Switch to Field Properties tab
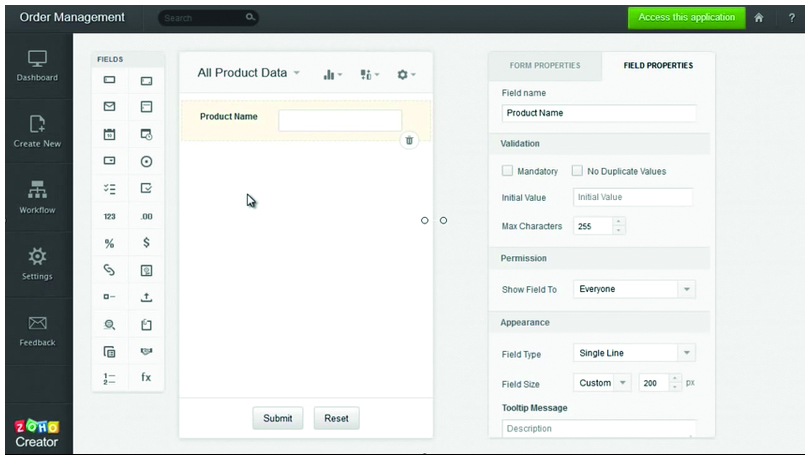 click(658, 66)
